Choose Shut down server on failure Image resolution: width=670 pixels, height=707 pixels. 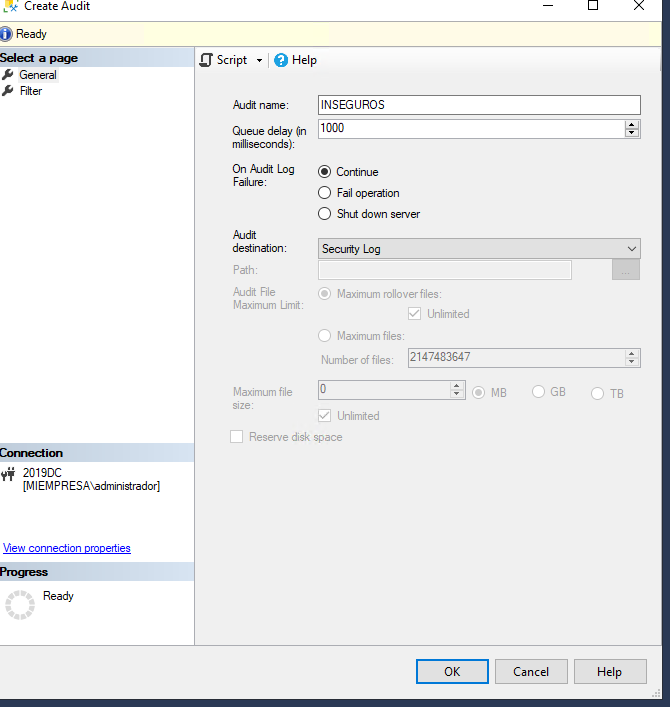pyautogui.click(x=324, y=214)
